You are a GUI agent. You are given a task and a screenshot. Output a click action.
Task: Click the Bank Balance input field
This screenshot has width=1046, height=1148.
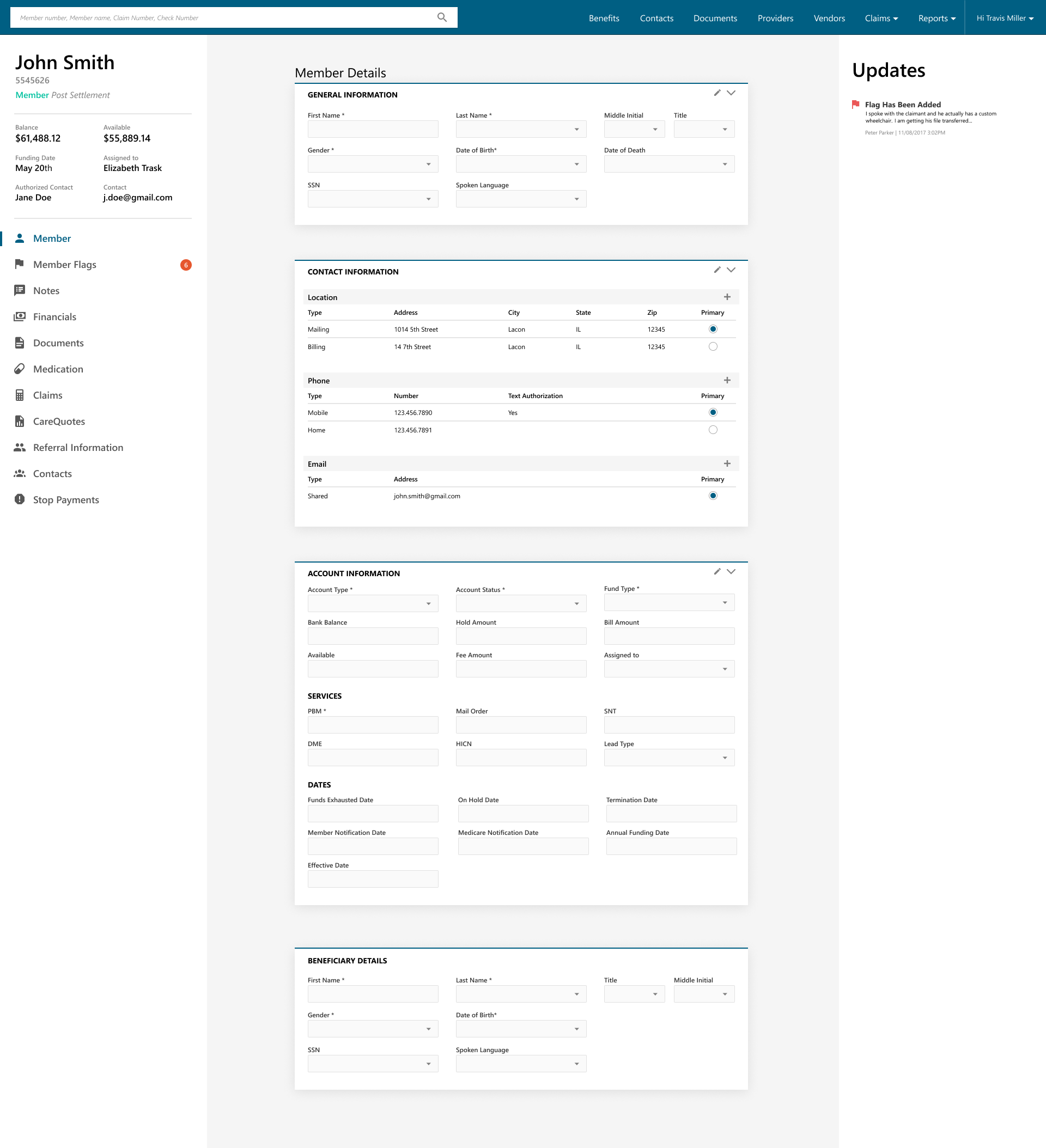pyautogui.click(x=373, y=636)
